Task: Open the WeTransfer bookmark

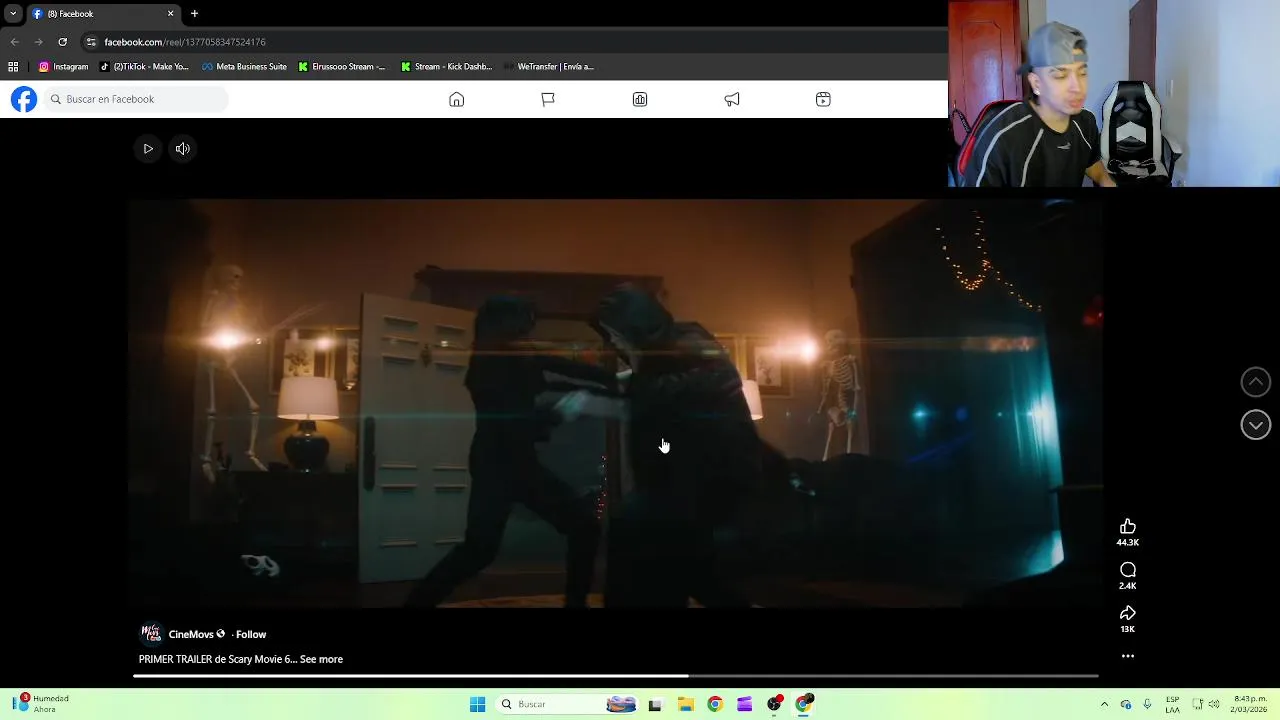Action: tap(549, 67)
